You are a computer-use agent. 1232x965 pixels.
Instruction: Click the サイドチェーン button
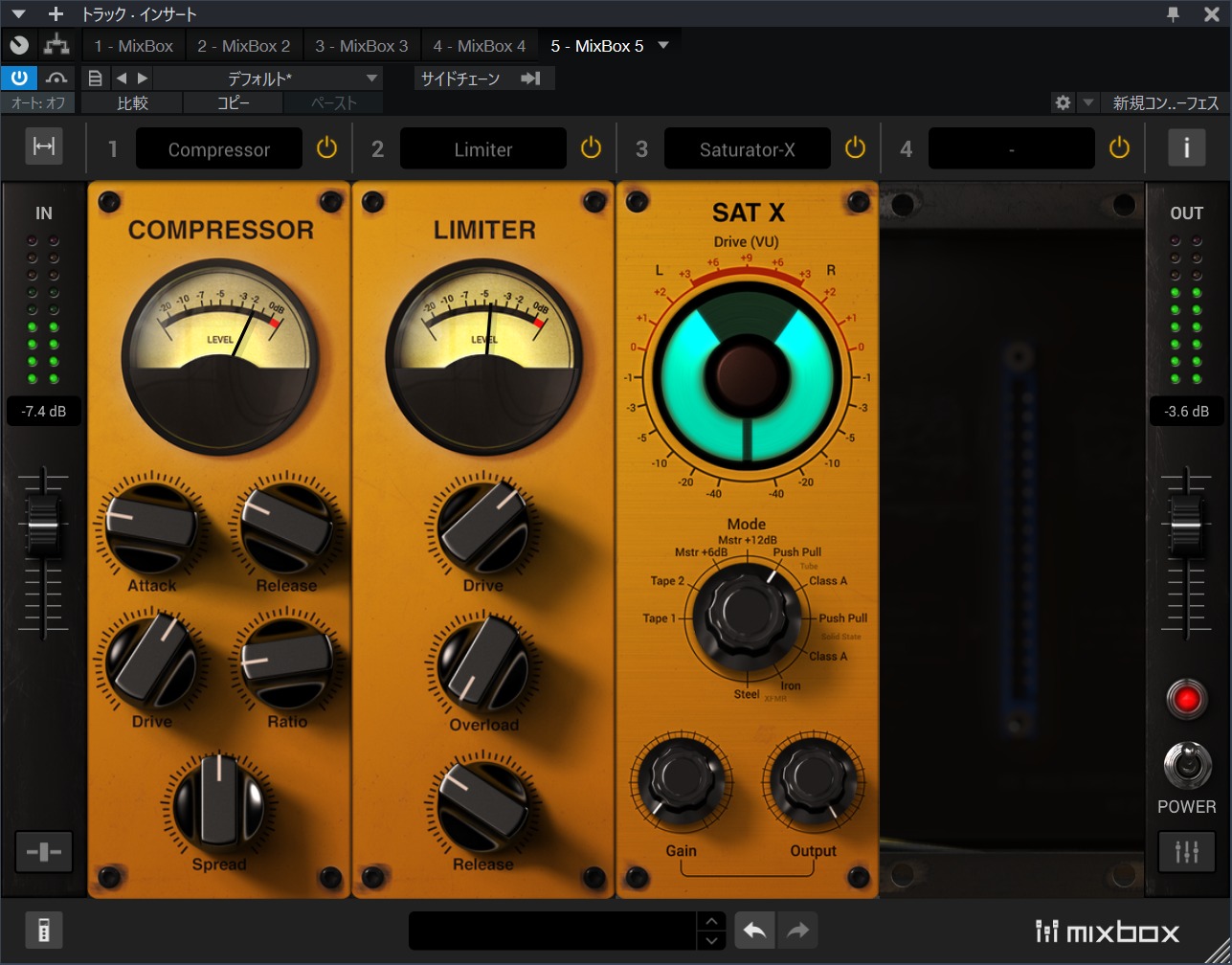tap(484, 78)
